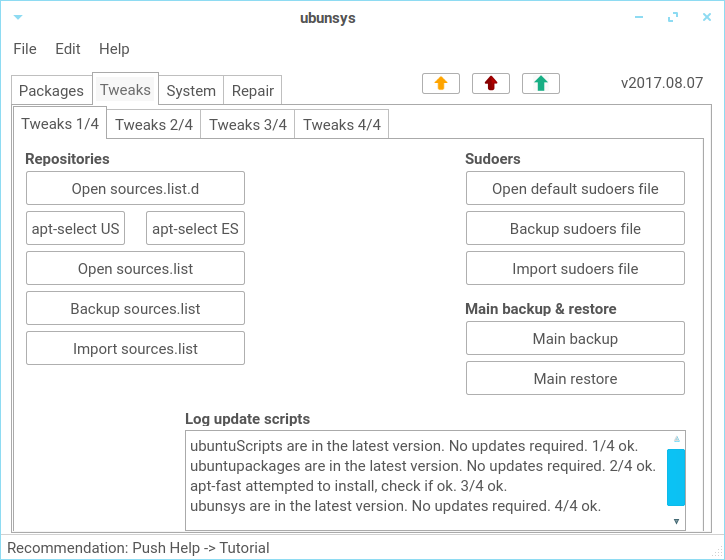The image size is (725, 560).
Task: Switch to the Packages tab
Action: coord(52,91)
